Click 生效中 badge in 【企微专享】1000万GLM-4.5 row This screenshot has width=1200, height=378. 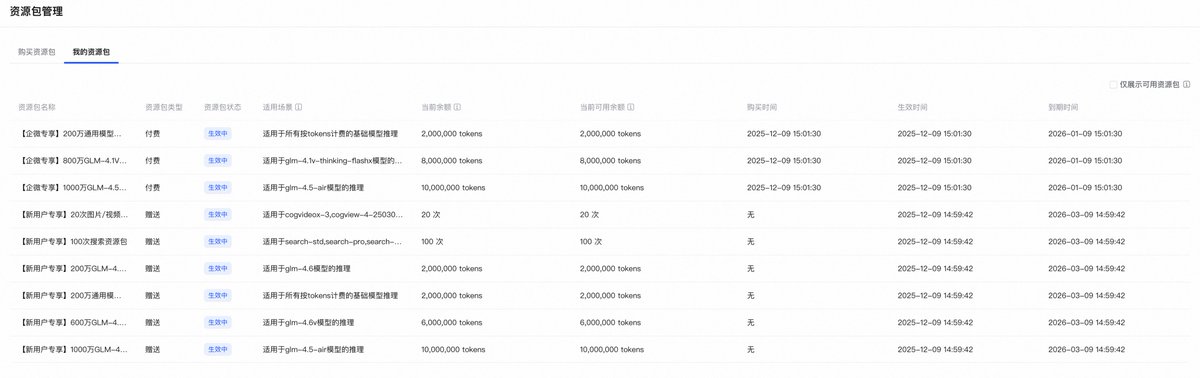(x=217, y=187)
